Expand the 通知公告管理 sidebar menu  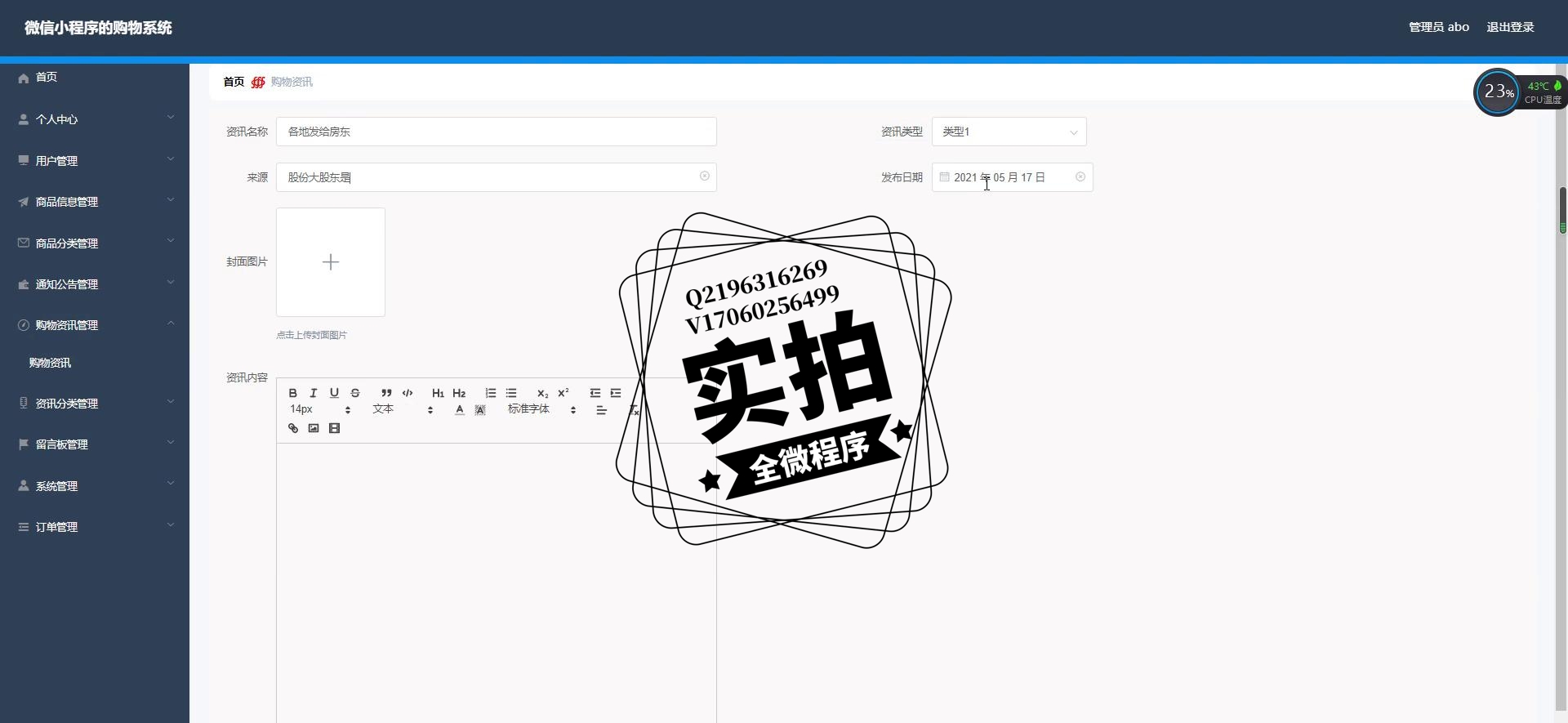point(95,284)
